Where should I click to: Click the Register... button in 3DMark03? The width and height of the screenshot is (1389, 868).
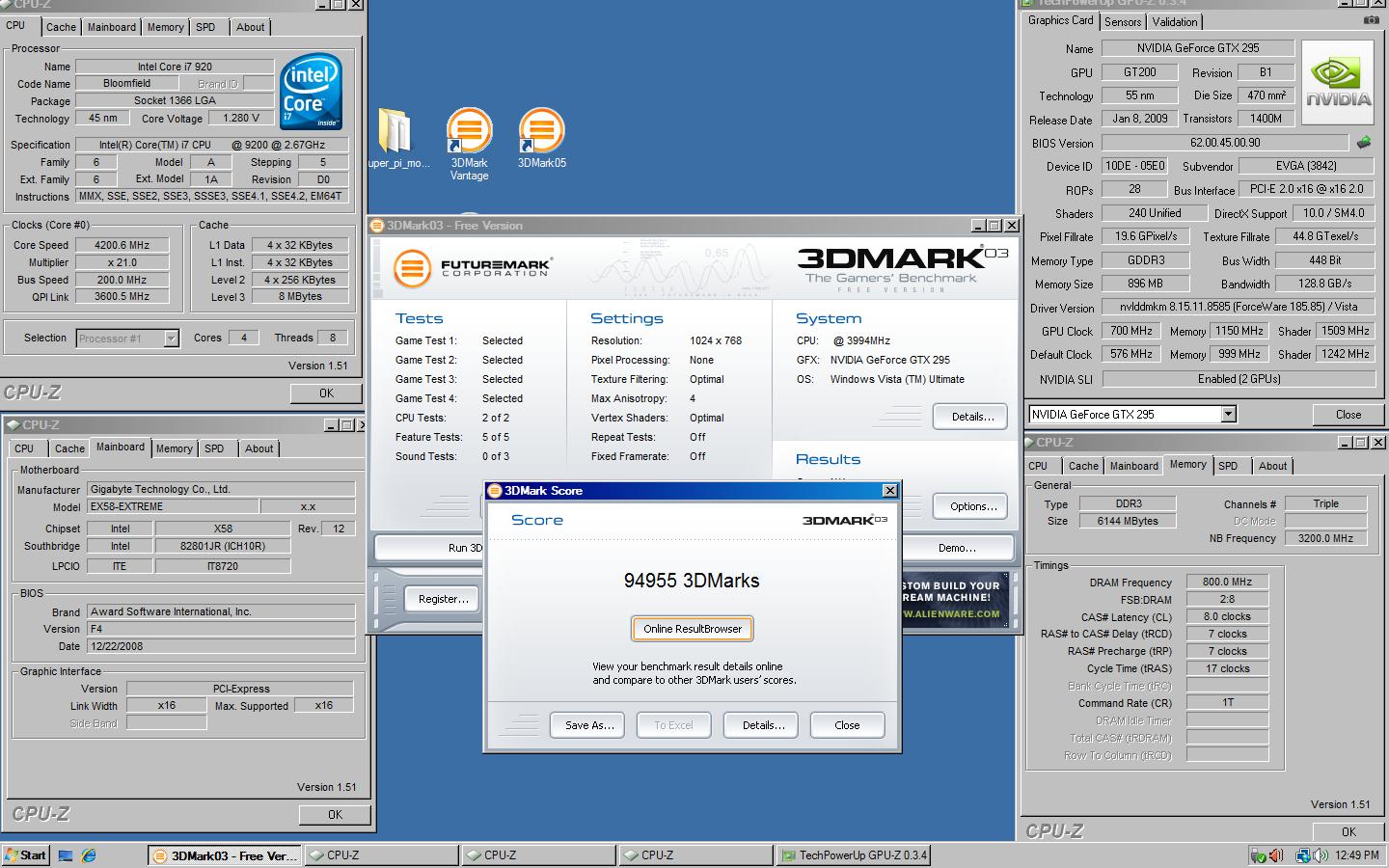coord(443,599)
